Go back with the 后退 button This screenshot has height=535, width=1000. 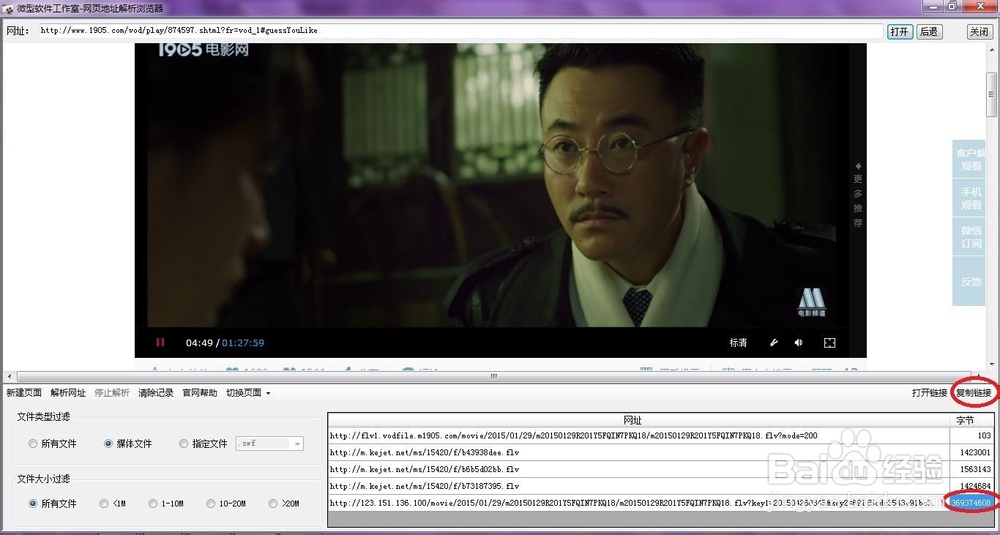coord(929,31)
